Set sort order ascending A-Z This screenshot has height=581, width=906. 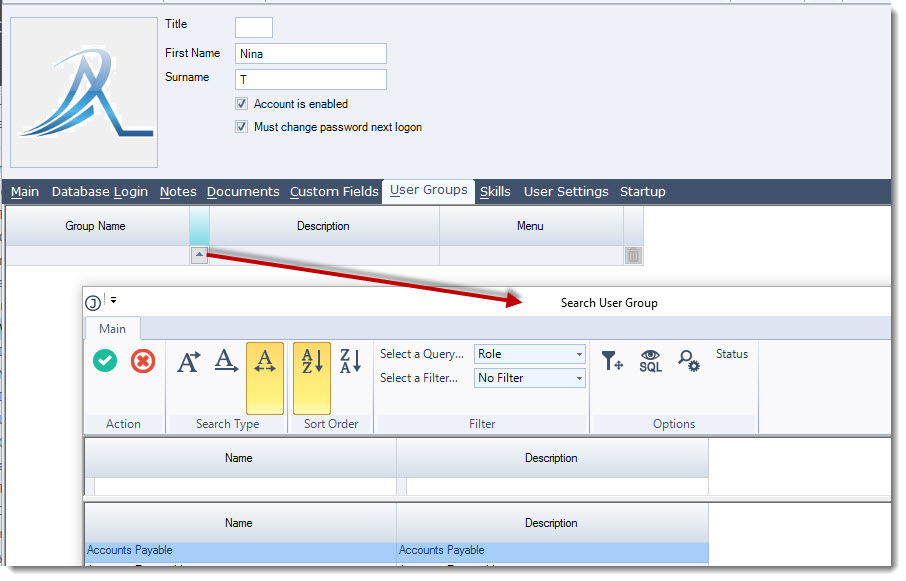pyautogui.click(x=312, y=378)
